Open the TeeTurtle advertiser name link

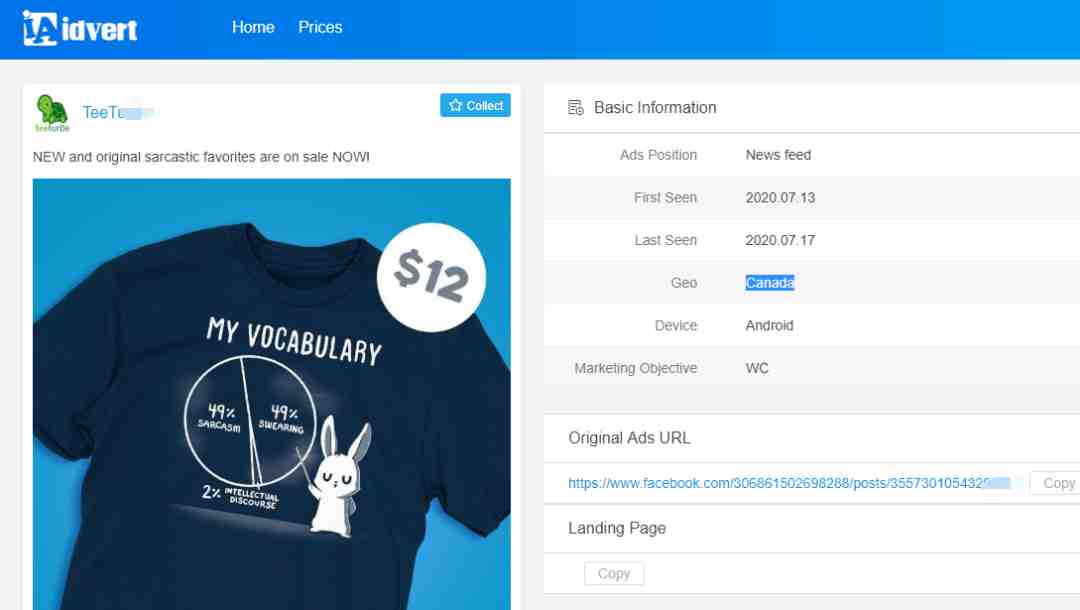tap(117, 112)
